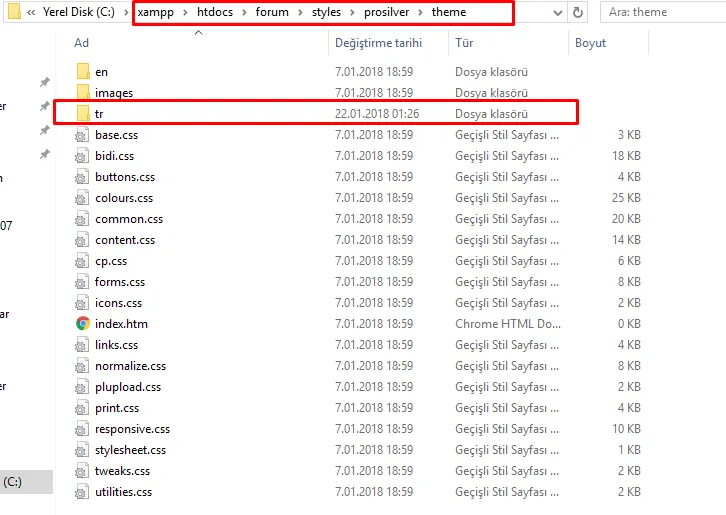Image resolution: width=726 pixels, height=515 pixels.
Task: Click the colours.css file icon
Action: click(x=82, y=198)
